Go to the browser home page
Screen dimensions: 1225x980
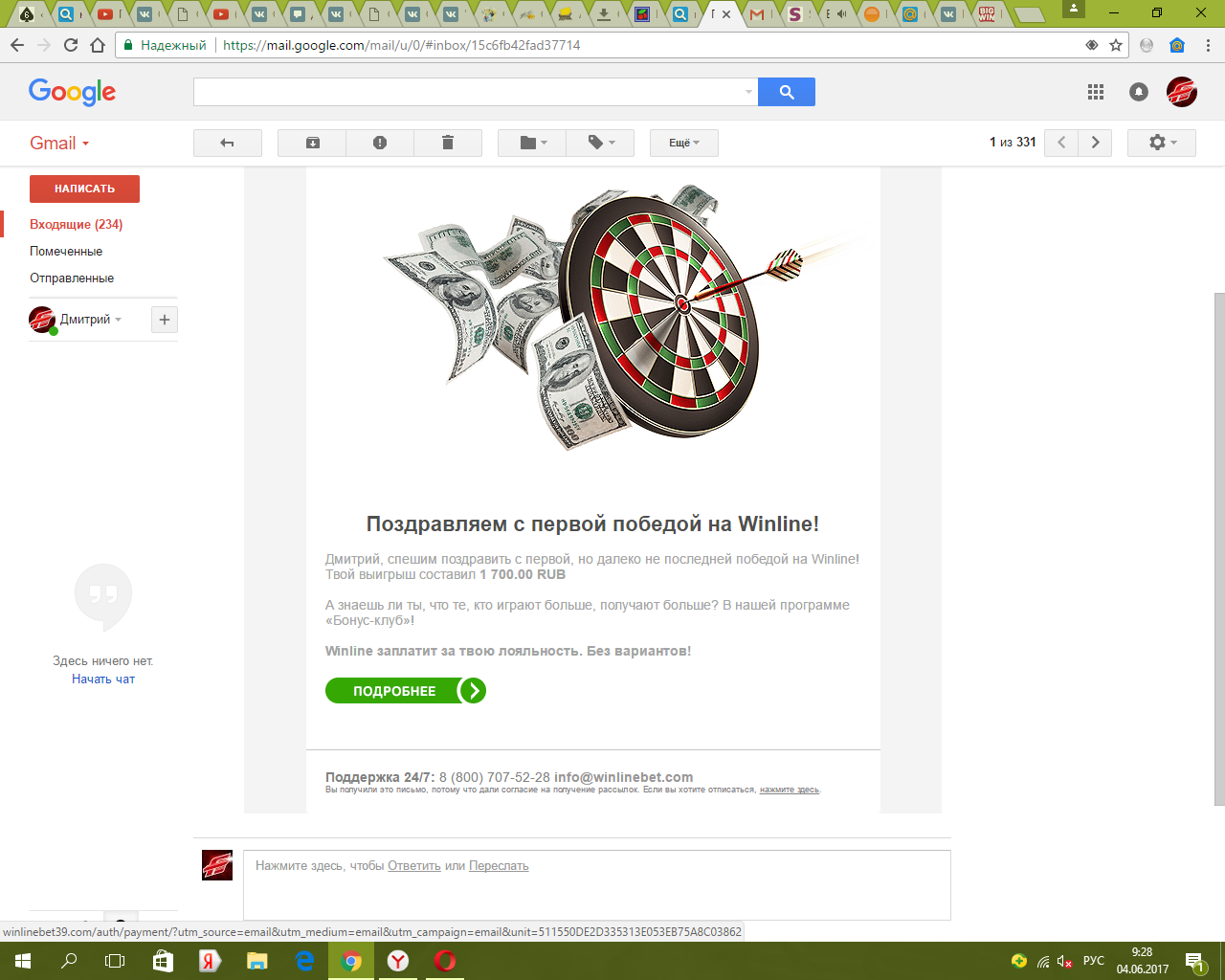click(x=98, y=45)
